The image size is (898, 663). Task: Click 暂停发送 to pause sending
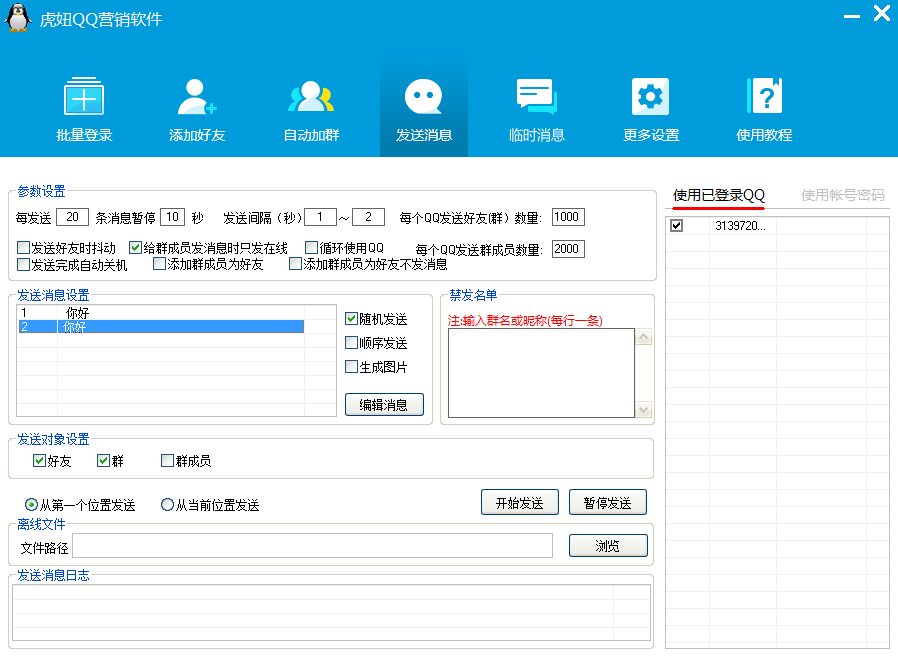tap(608, 503)
